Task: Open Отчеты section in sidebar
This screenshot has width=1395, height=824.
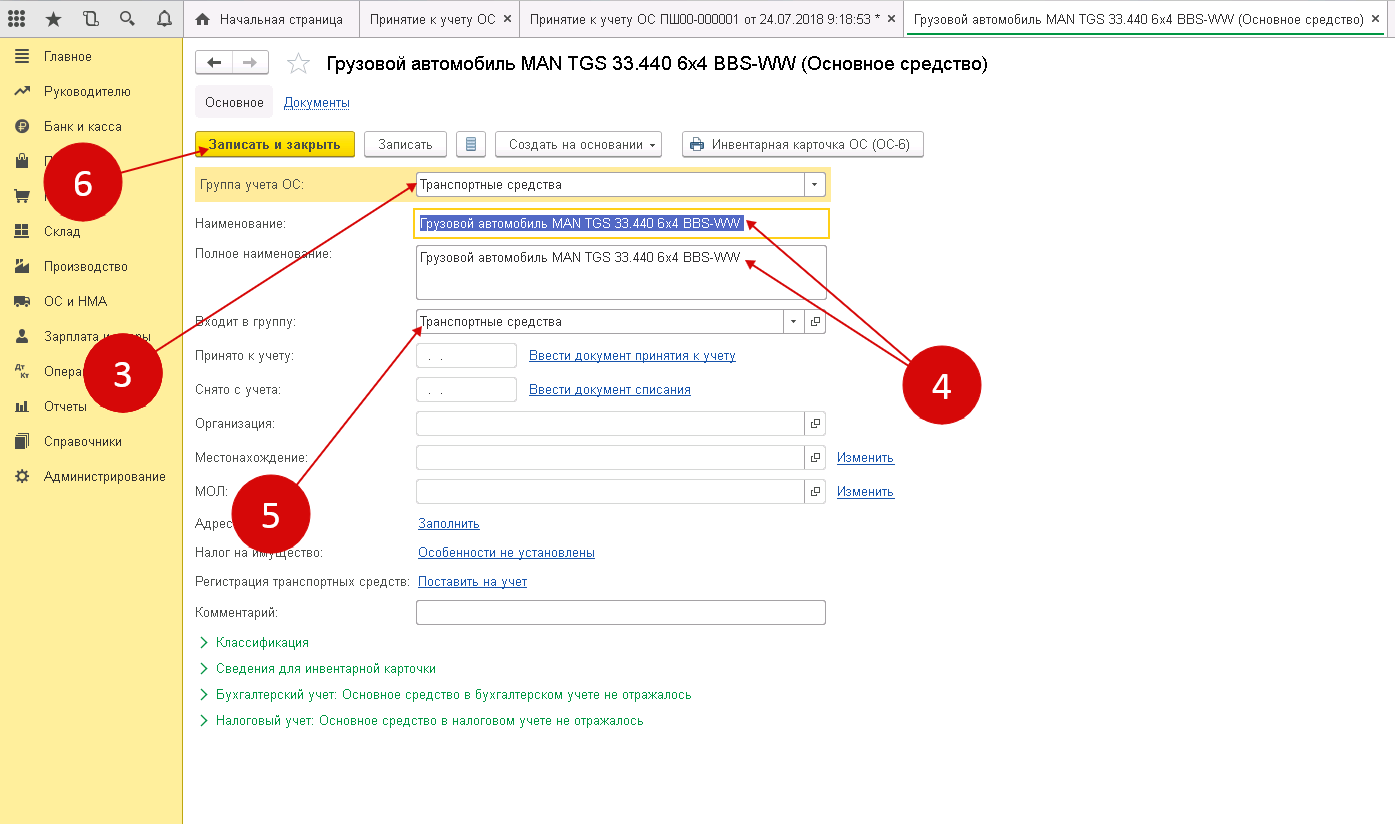Action: point(65,407)
